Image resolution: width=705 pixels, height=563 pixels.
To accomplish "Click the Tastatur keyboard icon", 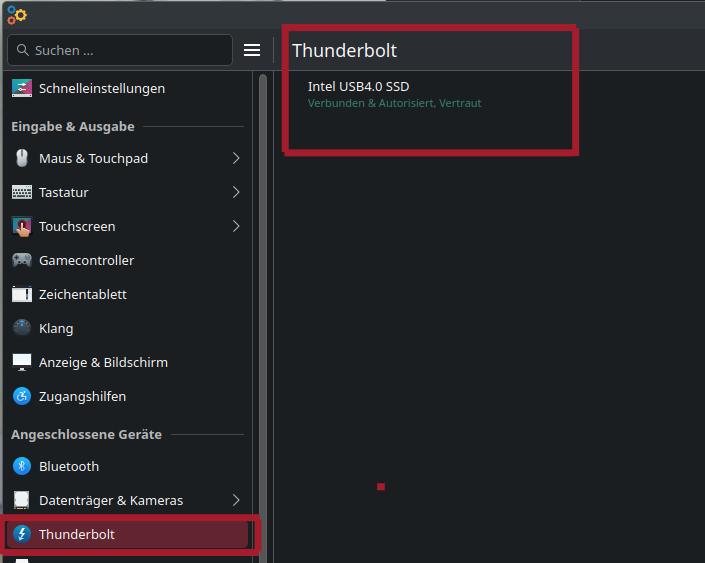I will [x=22, y=192].
